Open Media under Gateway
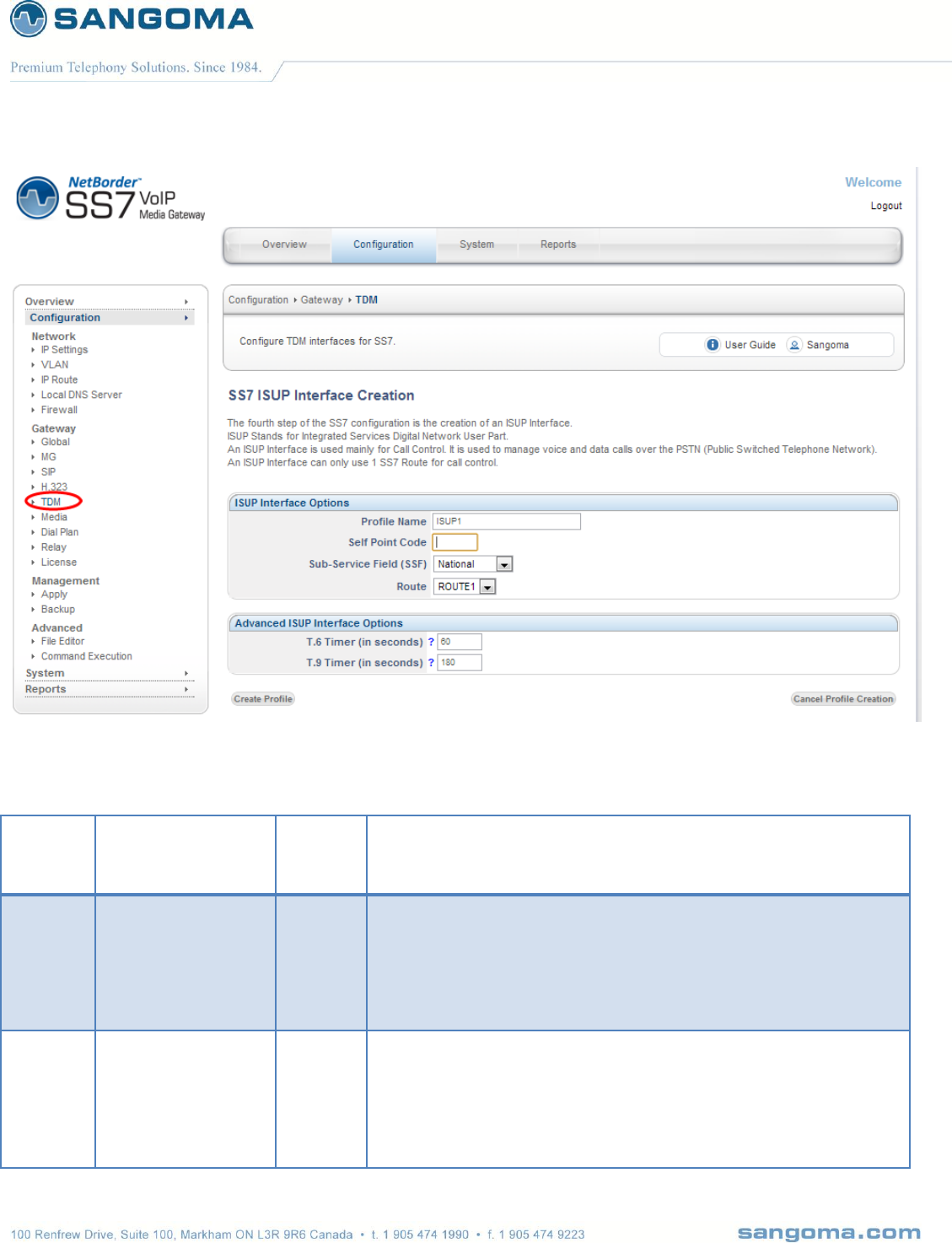Viewport: 952px width, 1243px height. [54, 518]
